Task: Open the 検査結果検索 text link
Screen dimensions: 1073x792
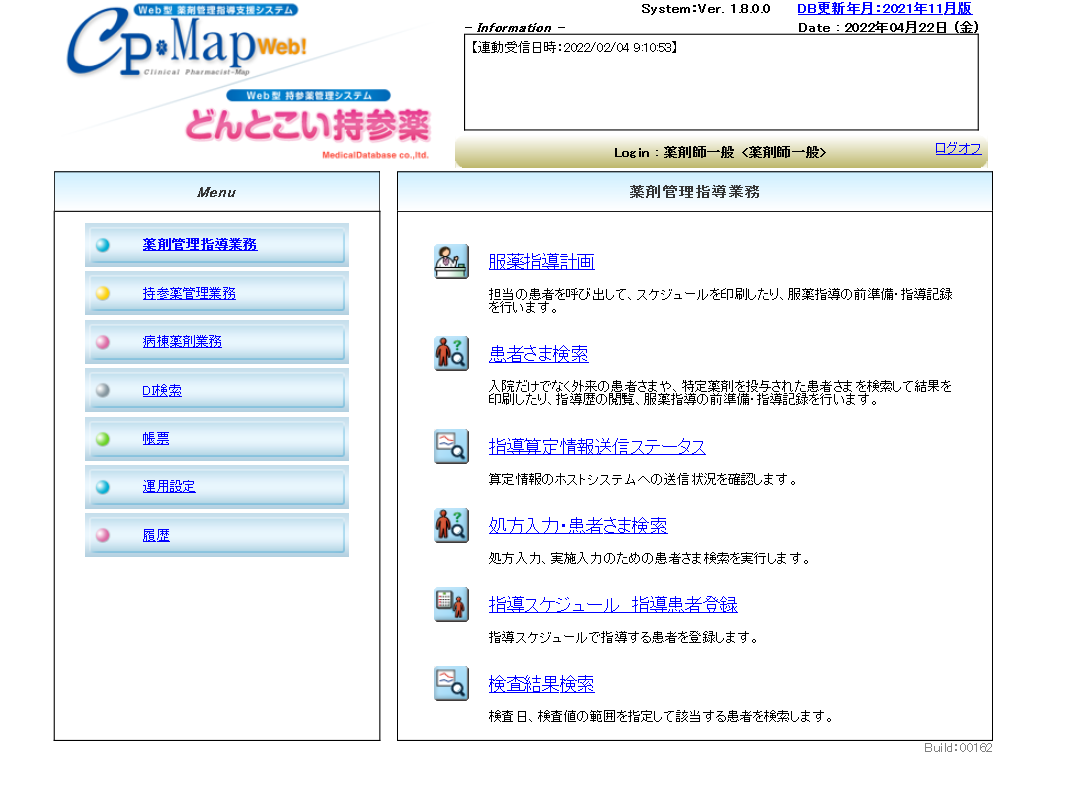Action: coord(541,684)
